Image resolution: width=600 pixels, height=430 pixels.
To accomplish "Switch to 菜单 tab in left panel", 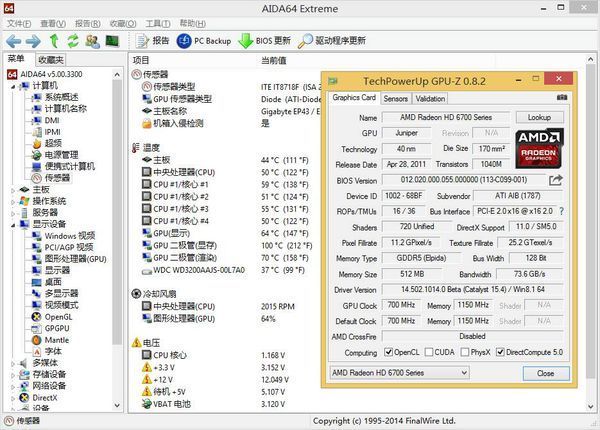I will click(16, 59).
